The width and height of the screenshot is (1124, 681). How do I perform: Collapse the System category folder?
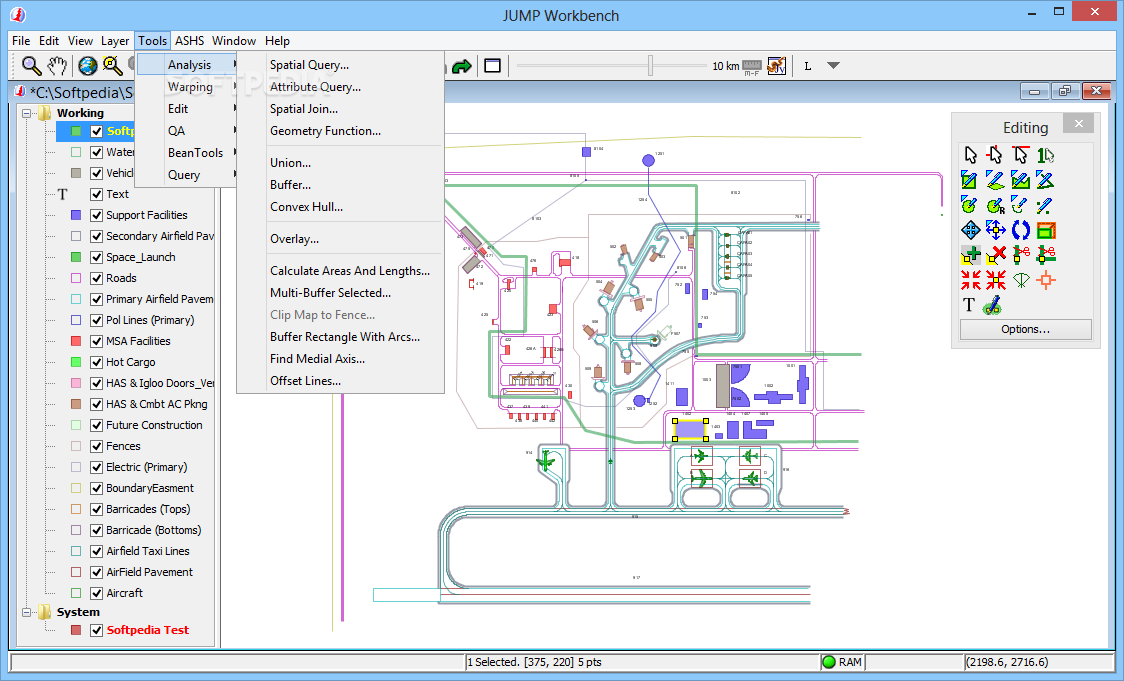27,612
